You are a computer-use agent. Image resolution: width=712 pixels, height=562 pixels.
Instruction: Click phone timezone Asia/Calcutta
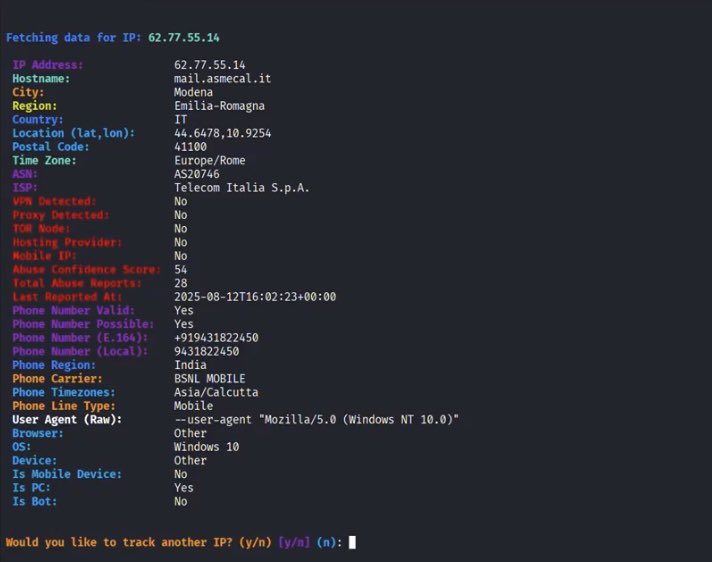click(216, 392)
